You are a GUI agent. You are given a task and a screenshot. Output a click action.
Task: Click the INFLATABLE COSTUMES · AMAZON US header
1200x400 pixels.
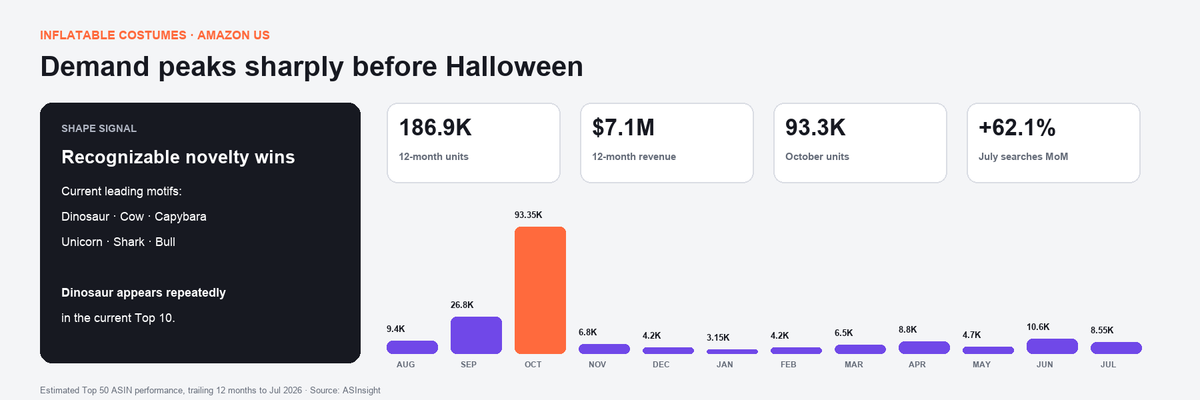pos(155,35)
